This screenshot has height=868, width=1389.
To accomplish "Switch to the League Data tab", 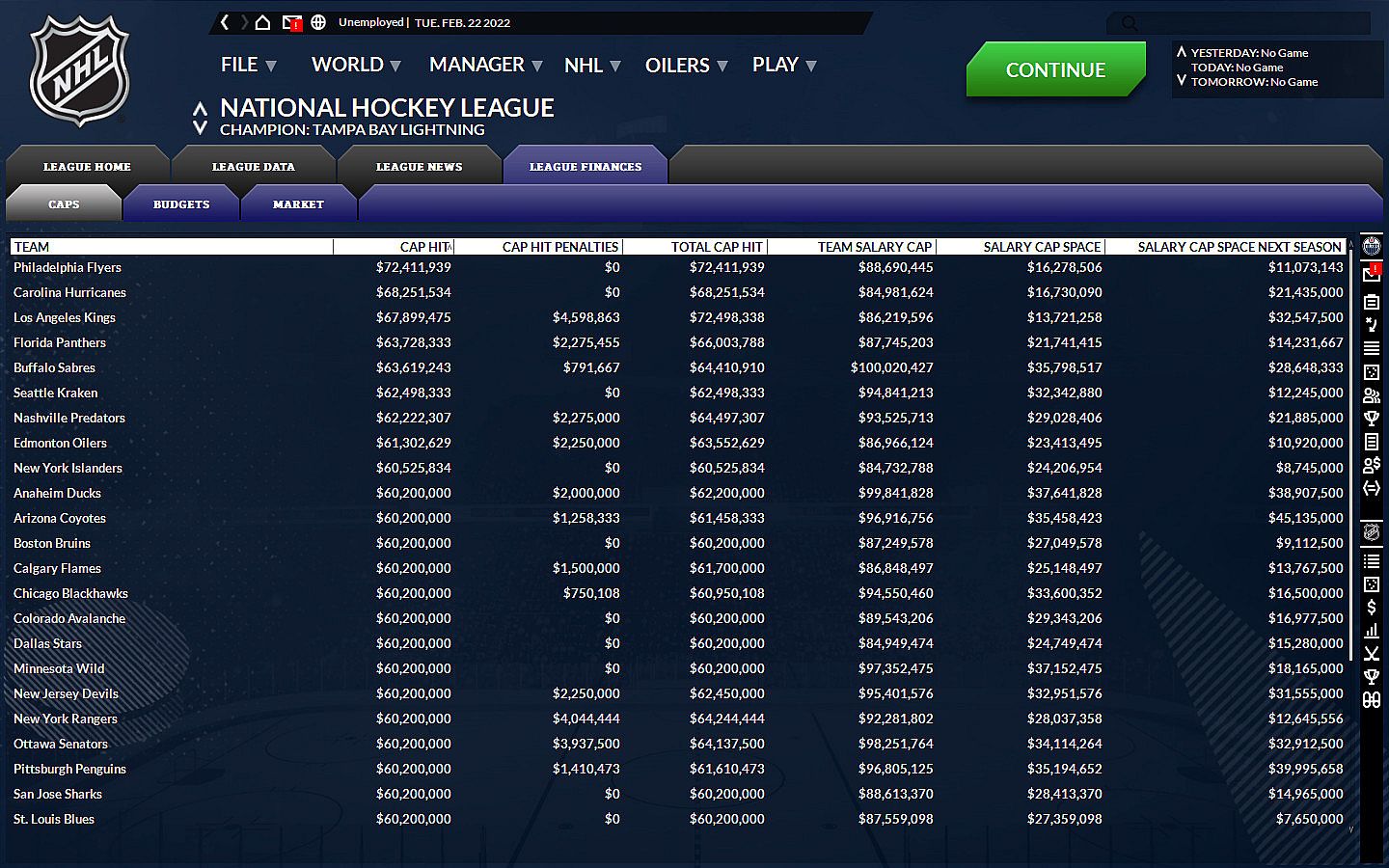I will [x=254, y=166].
